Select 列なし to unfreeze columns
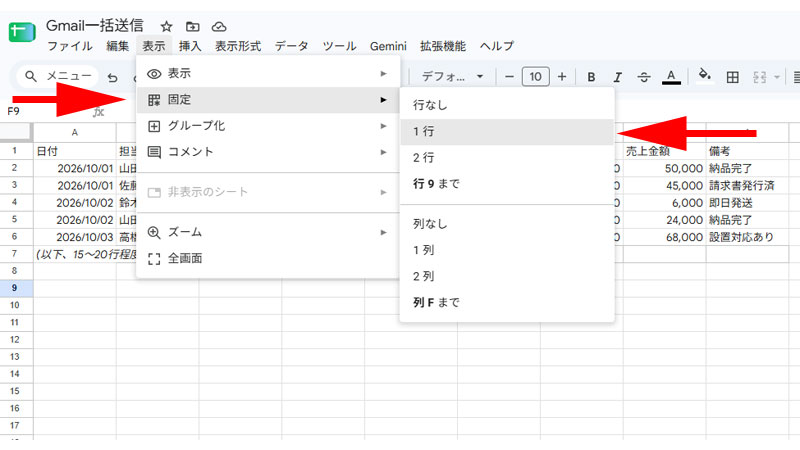Screen dimensions: 800x450 click(507, 224)
